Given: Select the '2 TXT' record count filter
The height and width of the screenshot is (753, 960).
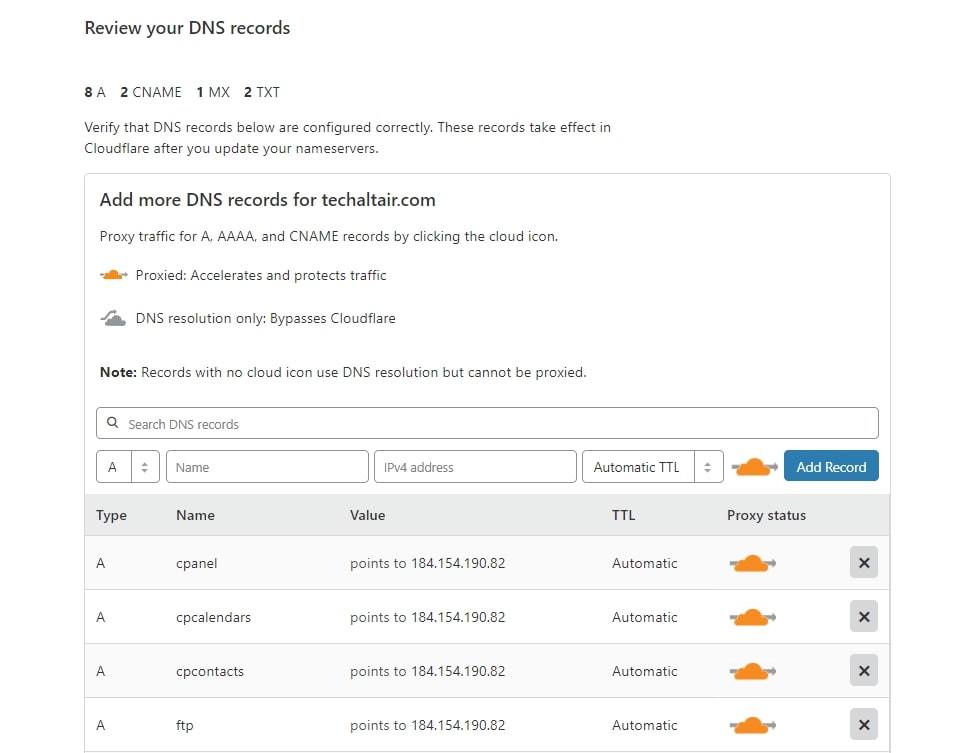Looking at the screenshot, I should click(262, 92).
